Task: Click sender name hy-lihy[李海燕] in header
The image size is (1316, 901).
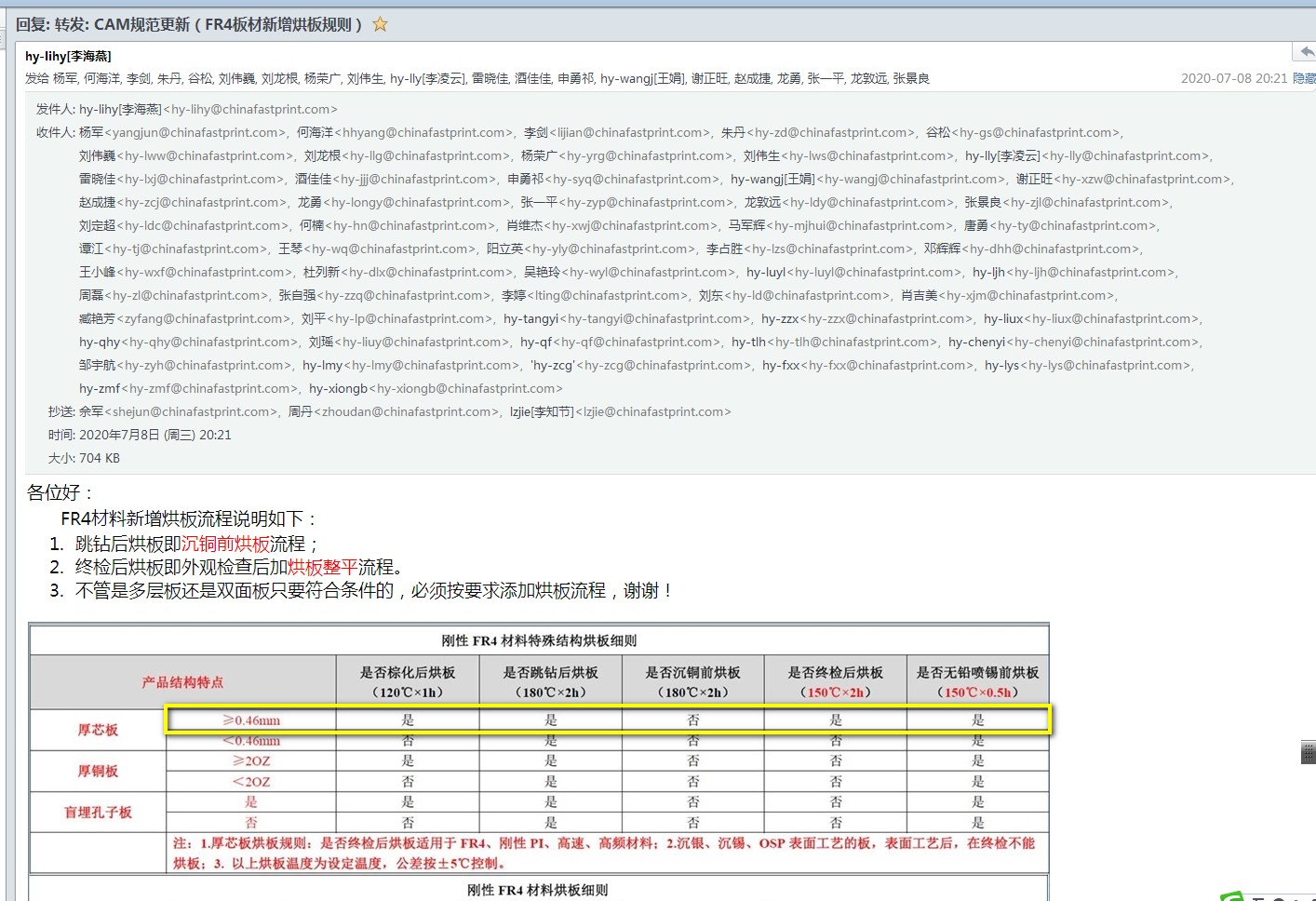Action: (68, 57)
